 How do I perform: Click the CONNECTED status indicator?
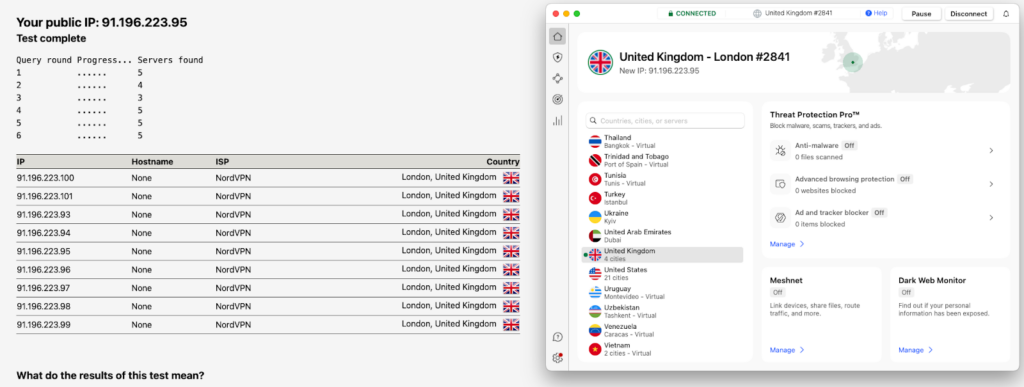pyautogui.click(x=691, y=13)
